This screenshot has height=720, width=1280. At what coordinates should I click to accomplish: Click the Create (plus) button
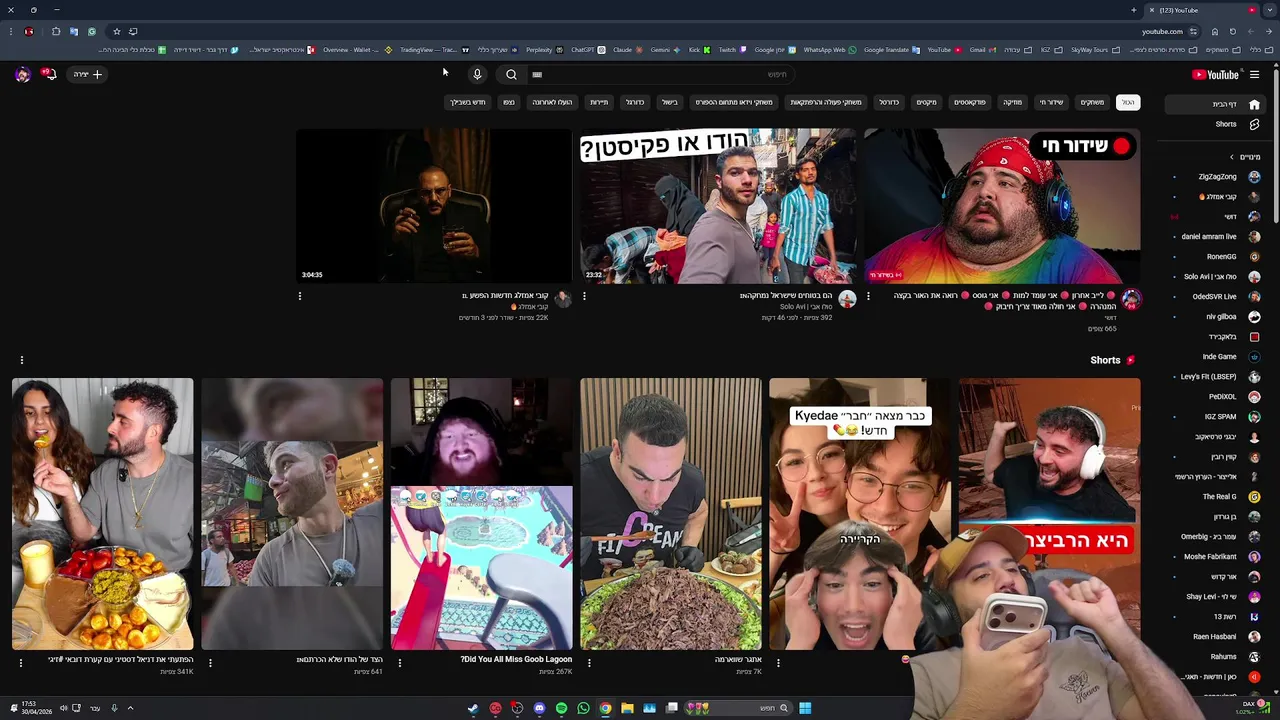pyautogui.click(x=88, y=74)
